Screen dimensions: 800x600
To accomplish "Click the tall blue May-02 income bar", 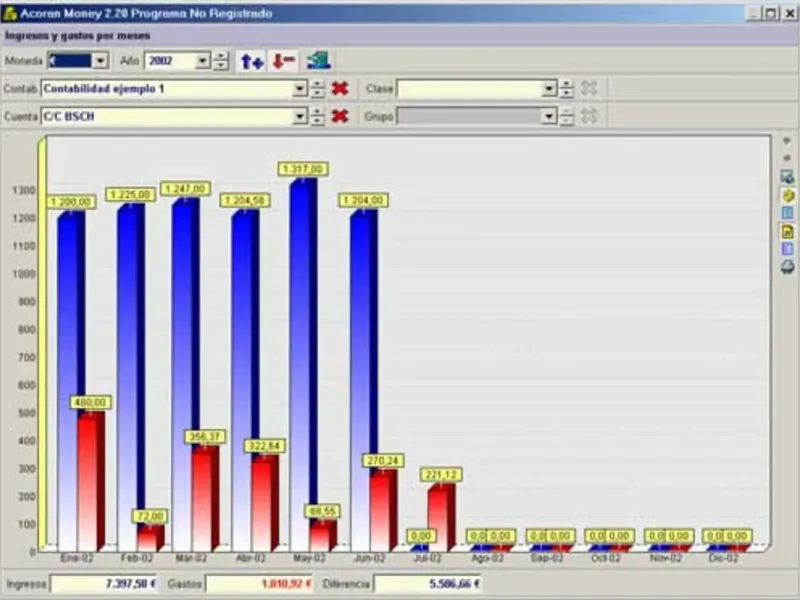I will (300, 357).
